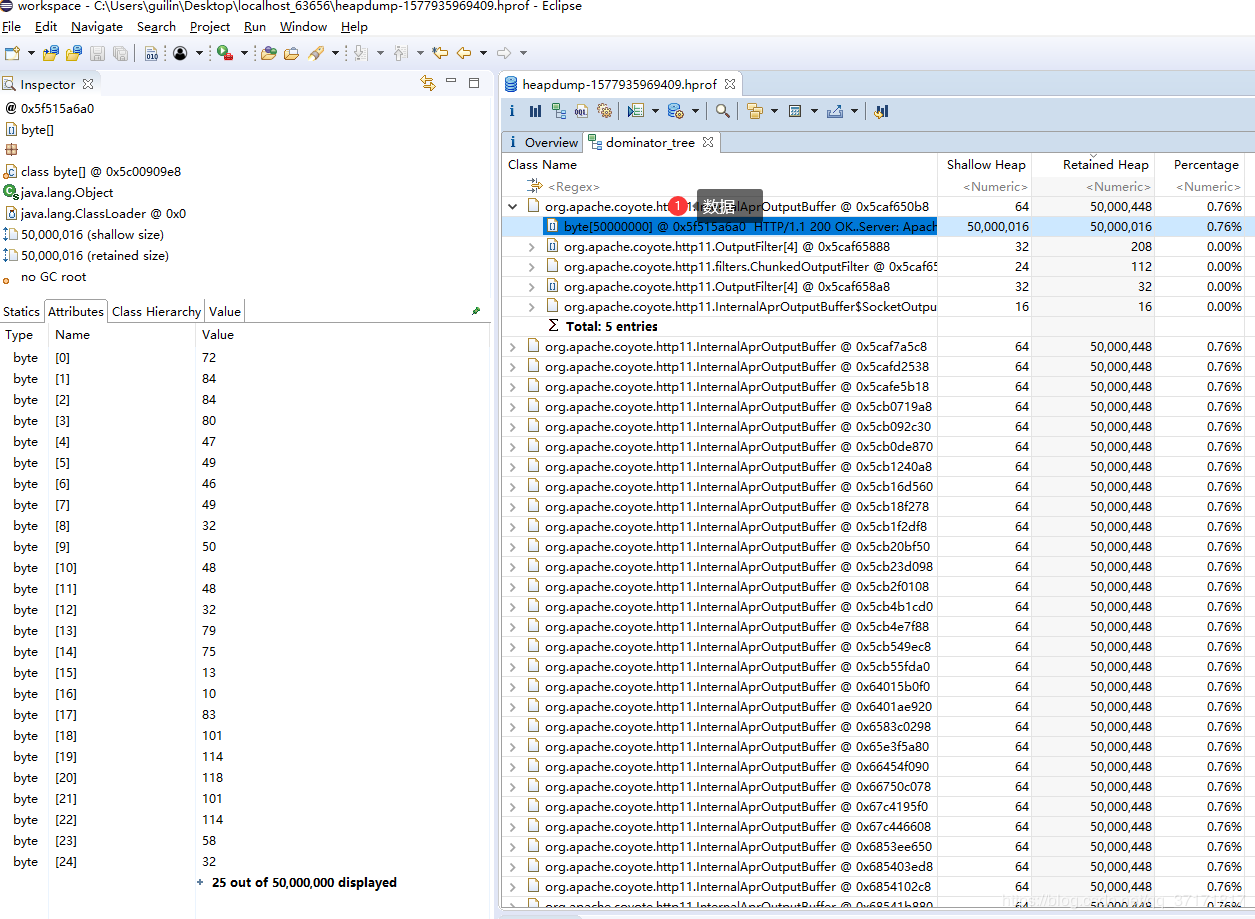
Task: Open the Export dropdown arrow in heap toolbar
Action: 854,111
